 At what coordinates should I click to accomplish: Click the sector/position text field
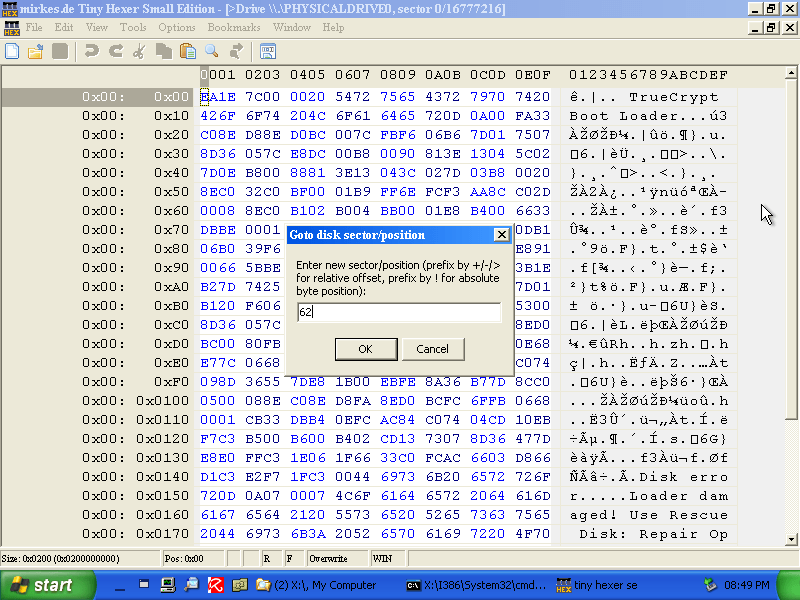(398, 312)
